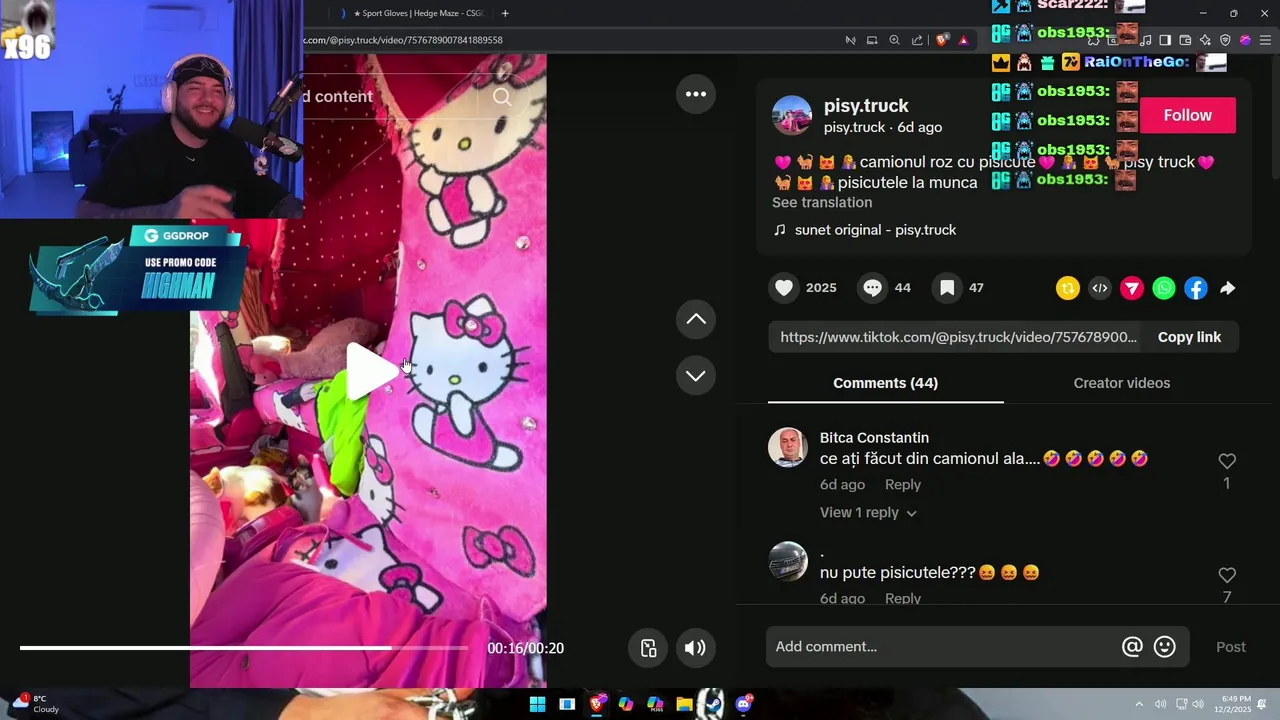
Task: Click the embed code icon
Action: click(x=1100, y=288)
